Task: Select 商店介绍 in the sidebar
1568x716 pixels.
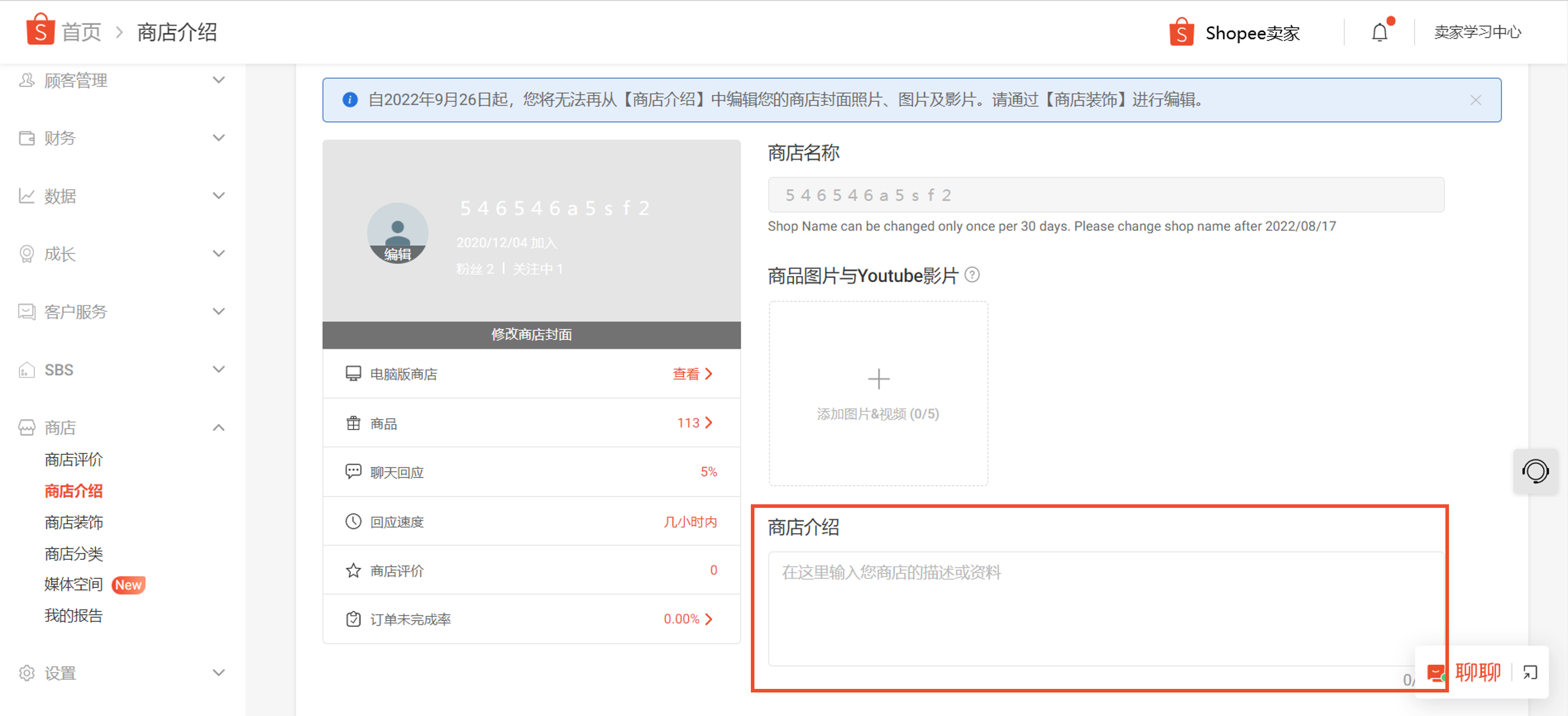Action: 74,491
